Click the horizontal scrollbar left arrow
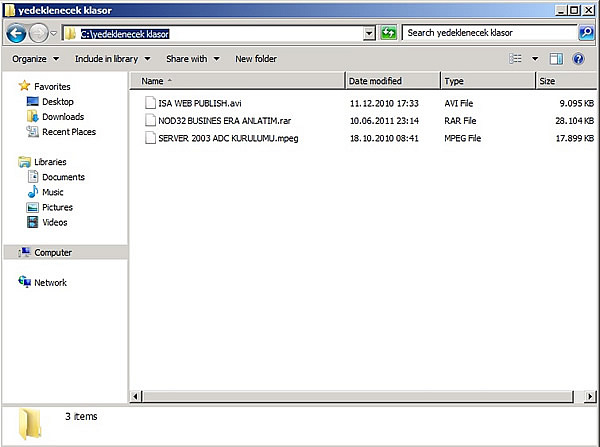Screen dimensions: 600x447 (x=135, y=396)
